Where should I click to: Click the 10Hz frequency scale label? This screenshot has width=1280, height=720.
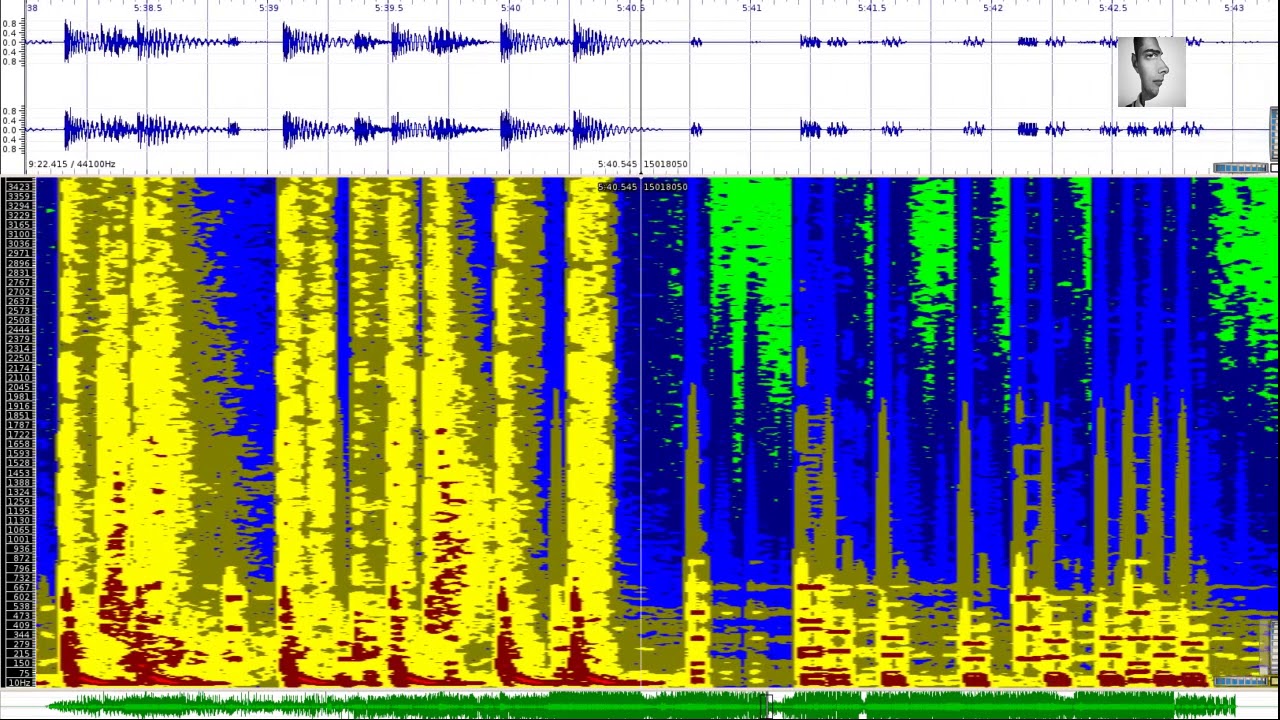tap(19, 683)
